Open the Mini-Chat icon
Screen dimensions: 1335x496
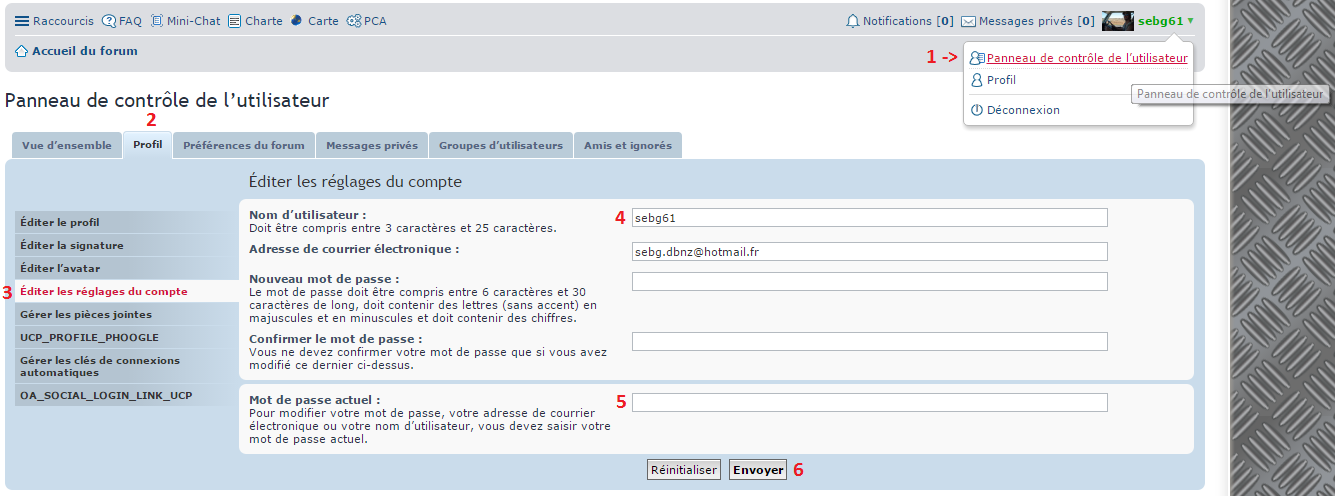point(157,21)
